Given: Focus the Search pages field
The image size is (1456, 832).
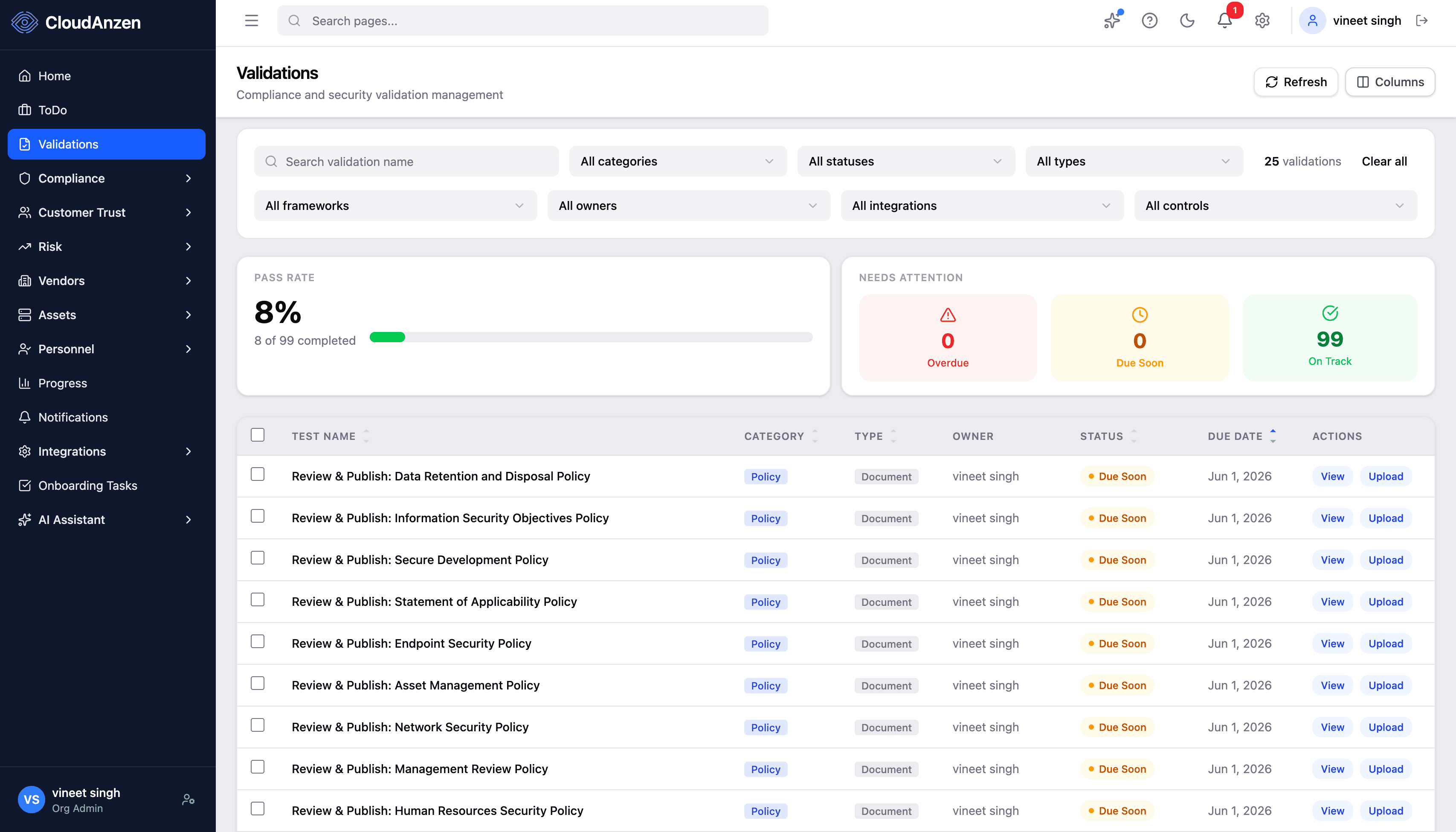Looking at the screenshot, I should 522,20.
